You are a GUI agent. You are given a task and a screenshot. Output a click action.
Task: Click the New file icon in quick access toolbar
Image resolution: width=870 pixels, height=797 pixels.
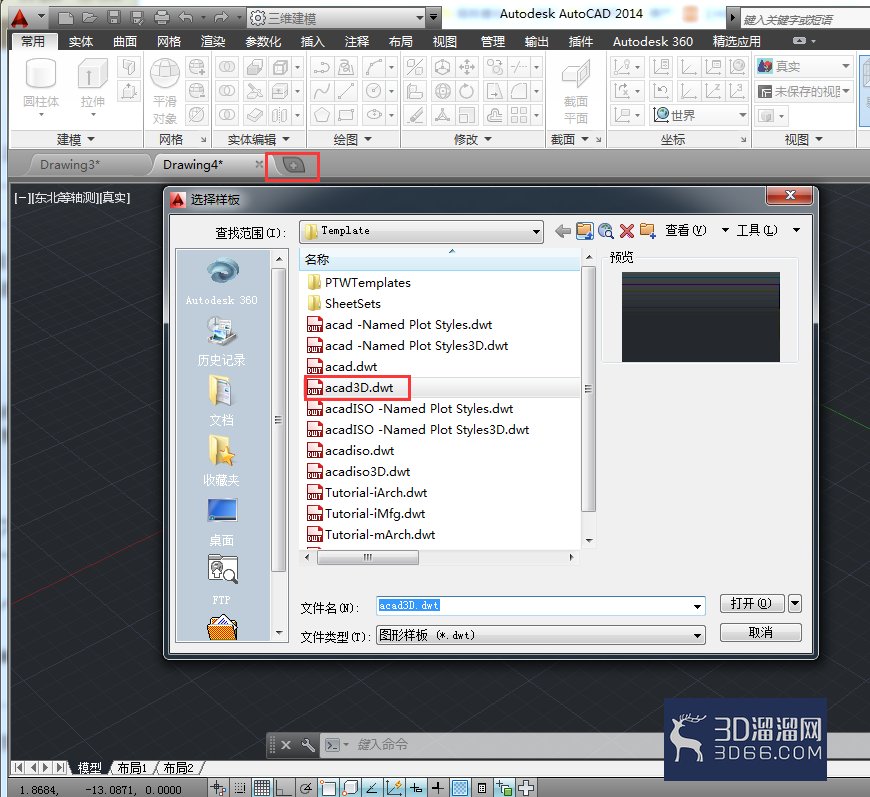point(66,18)
